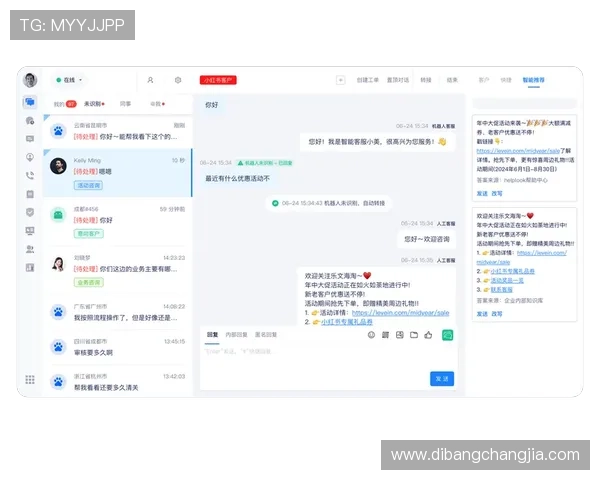Open the calendar clipboard sidebar icon
Viewport: 600px width, 480px height.
30,194
